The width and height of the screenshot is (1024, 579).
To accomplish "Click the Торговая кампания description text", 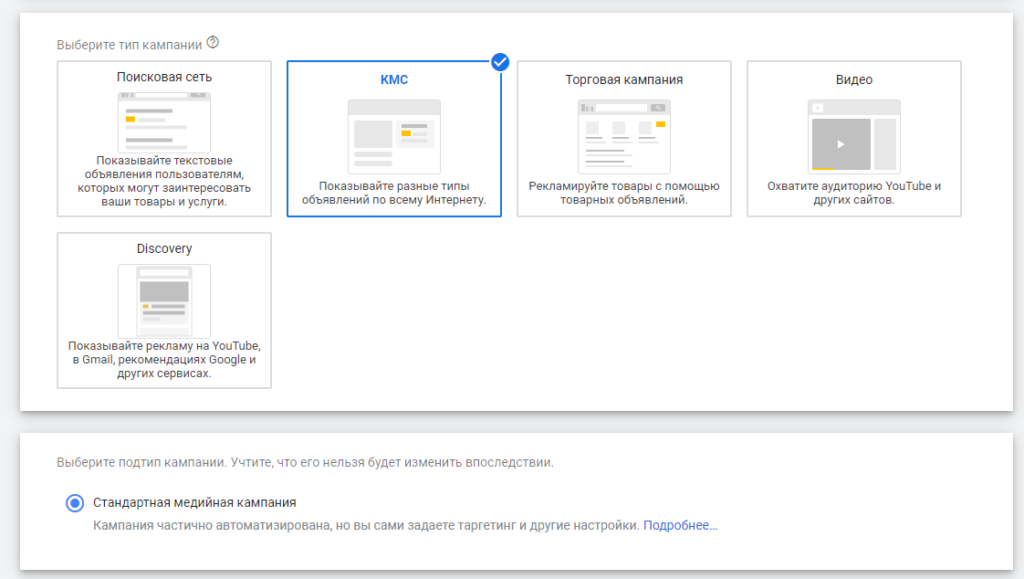I will 624,193.
